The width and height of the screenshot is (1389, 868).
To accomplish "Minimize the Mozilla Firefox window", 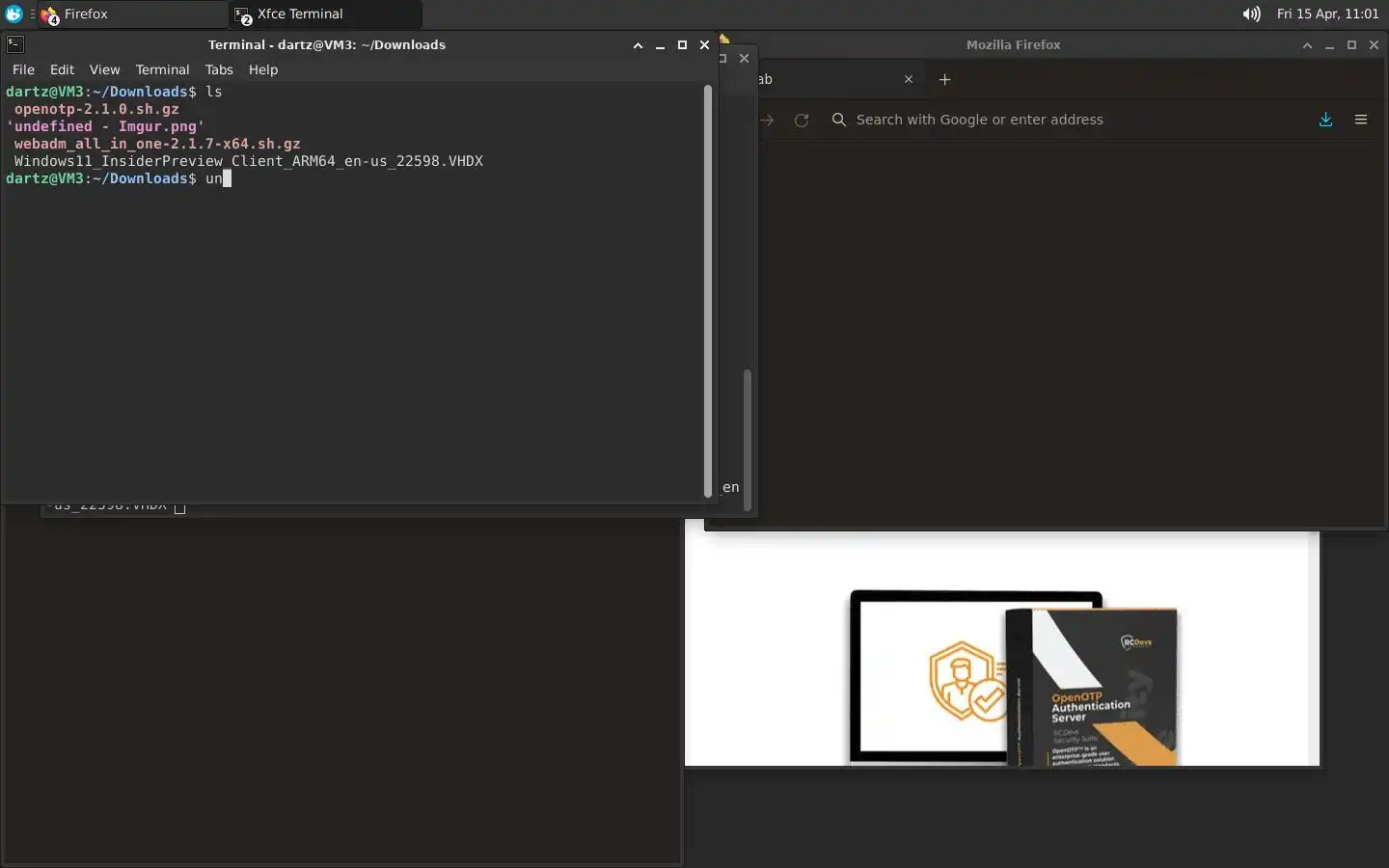I will click(x=1329, y=45).
